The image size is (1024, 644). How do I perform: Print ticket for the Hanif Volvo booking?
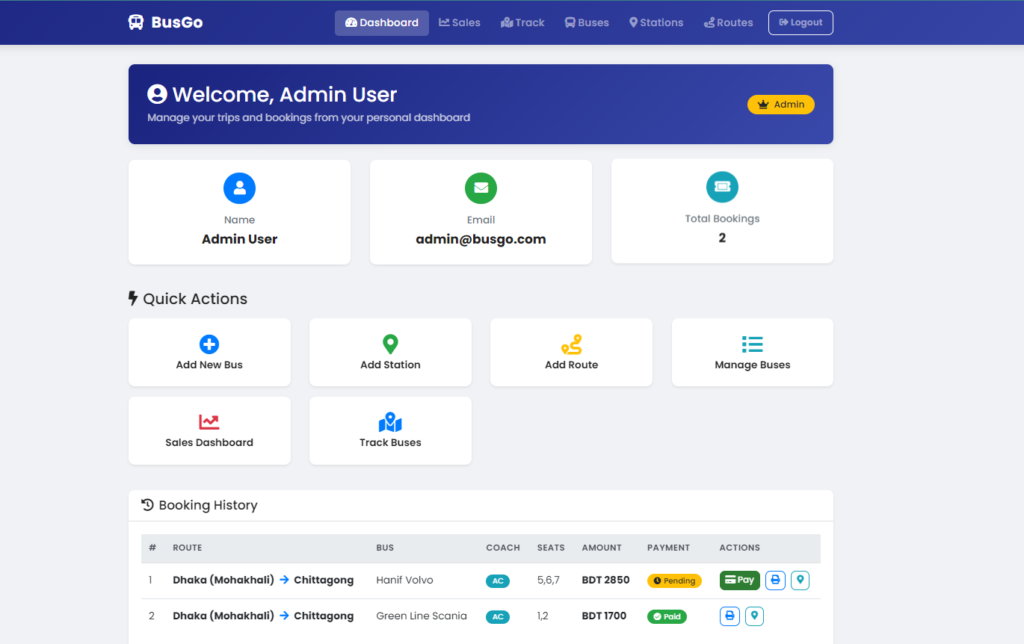tap(775, 580)
